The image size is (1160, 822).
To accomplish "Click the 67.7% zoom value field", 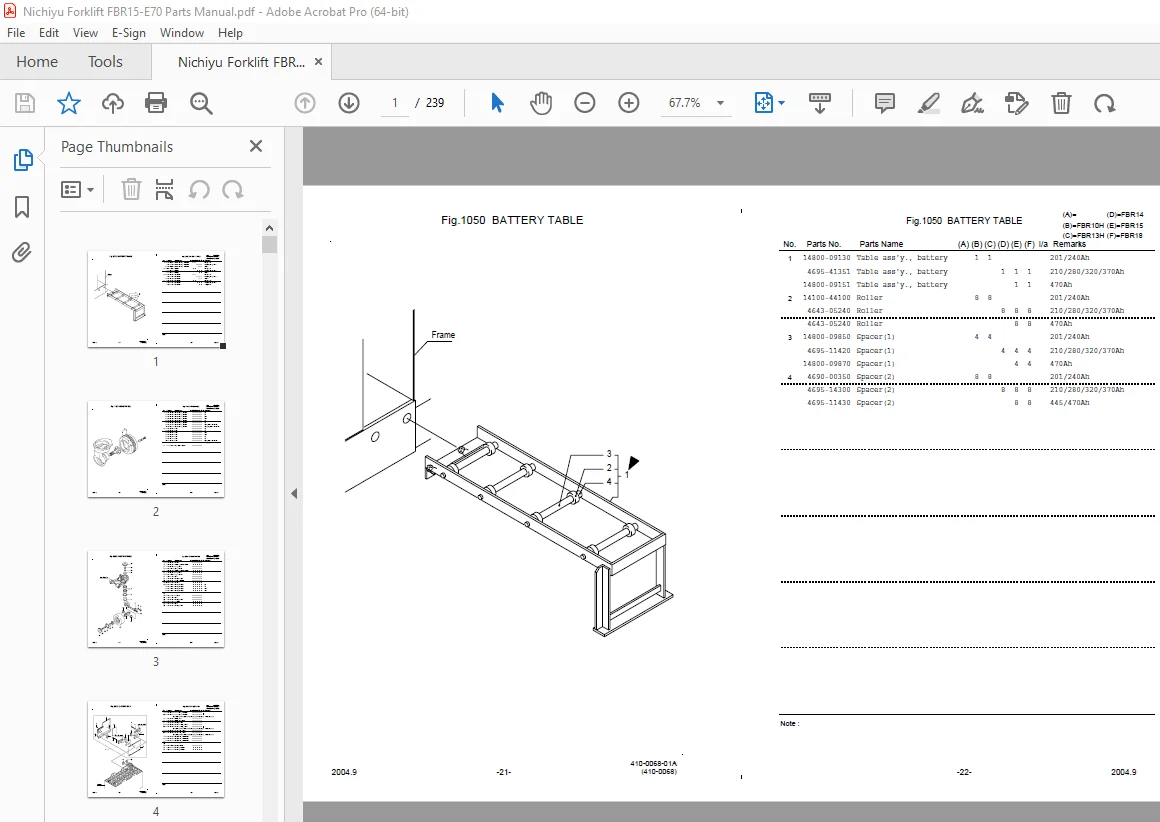I will 684,103.
